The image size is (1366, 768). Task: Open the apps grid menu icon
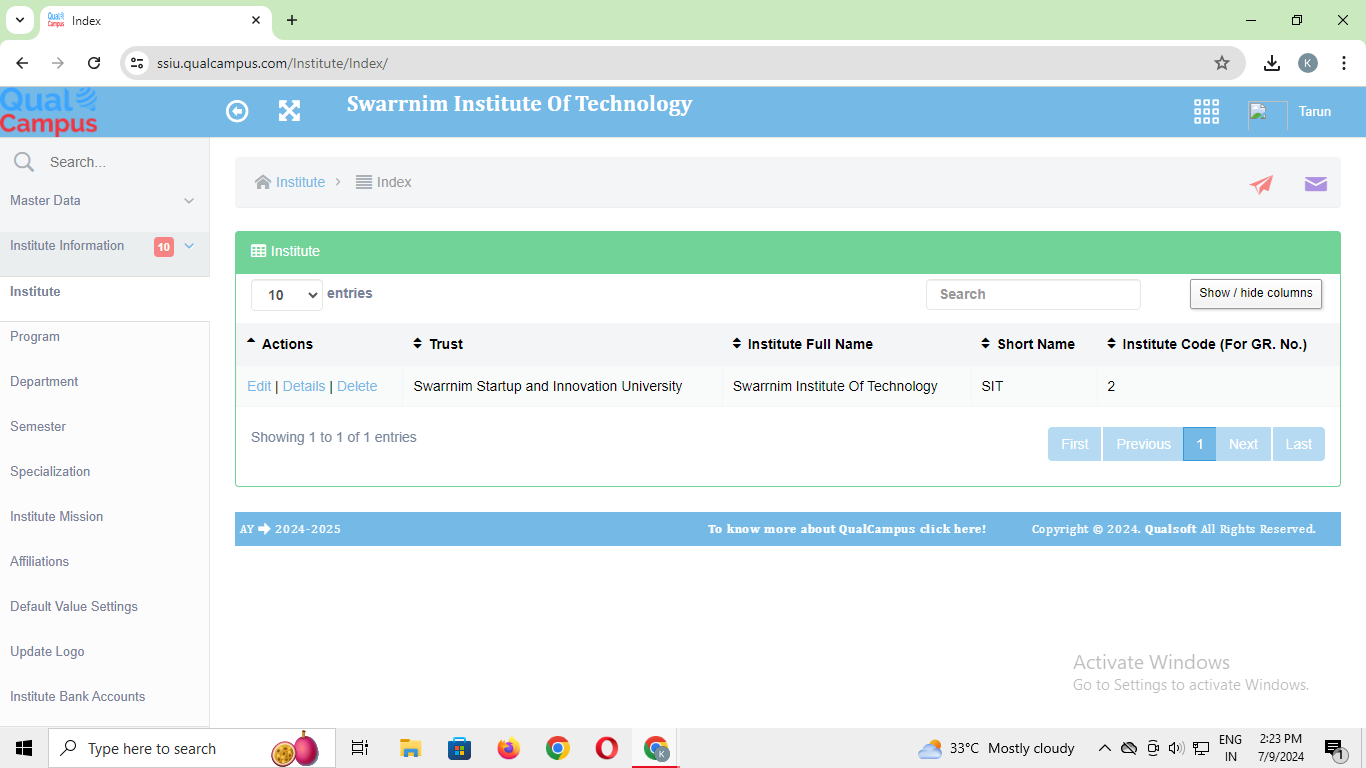1206,111
